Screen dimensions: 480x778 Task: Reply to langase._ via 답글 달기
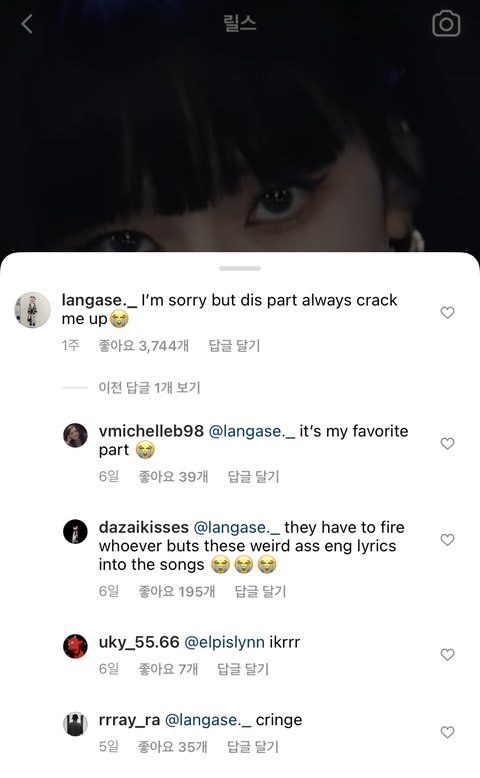[234, 345]
